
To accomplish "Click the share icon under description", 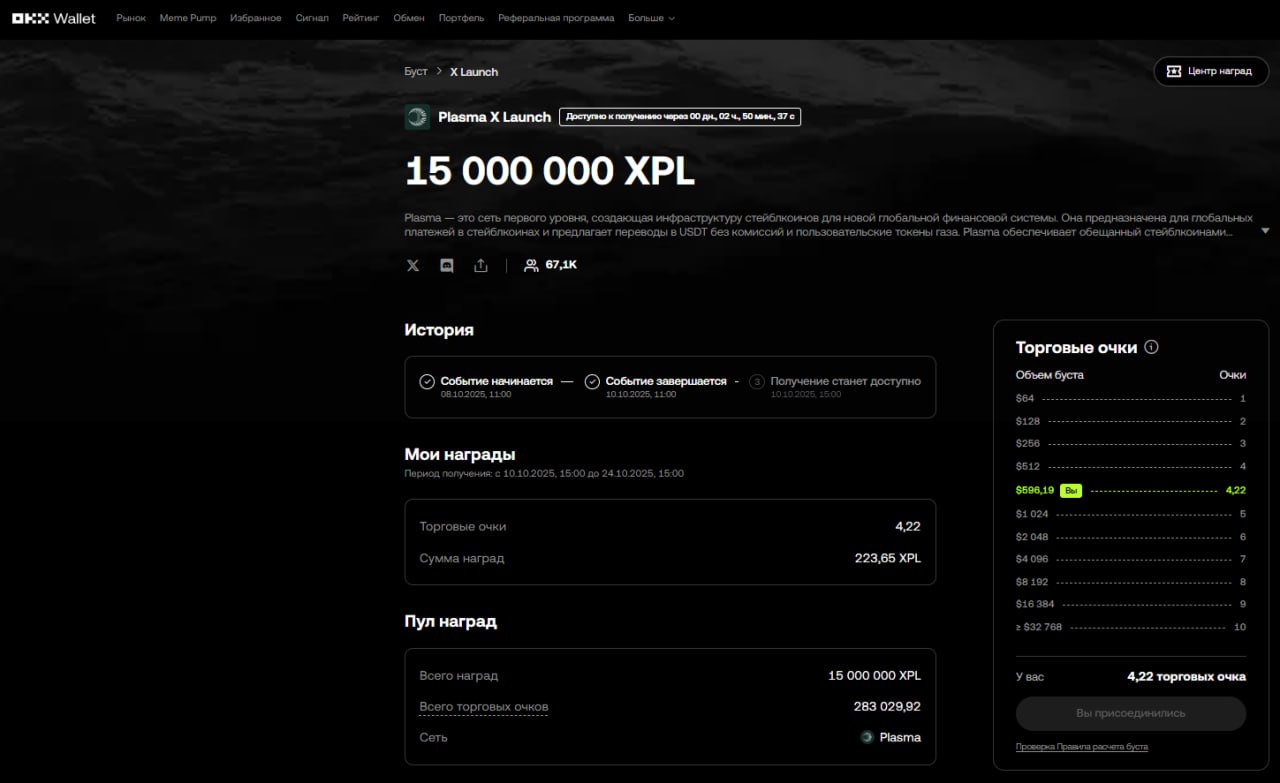I will point(481,265).
